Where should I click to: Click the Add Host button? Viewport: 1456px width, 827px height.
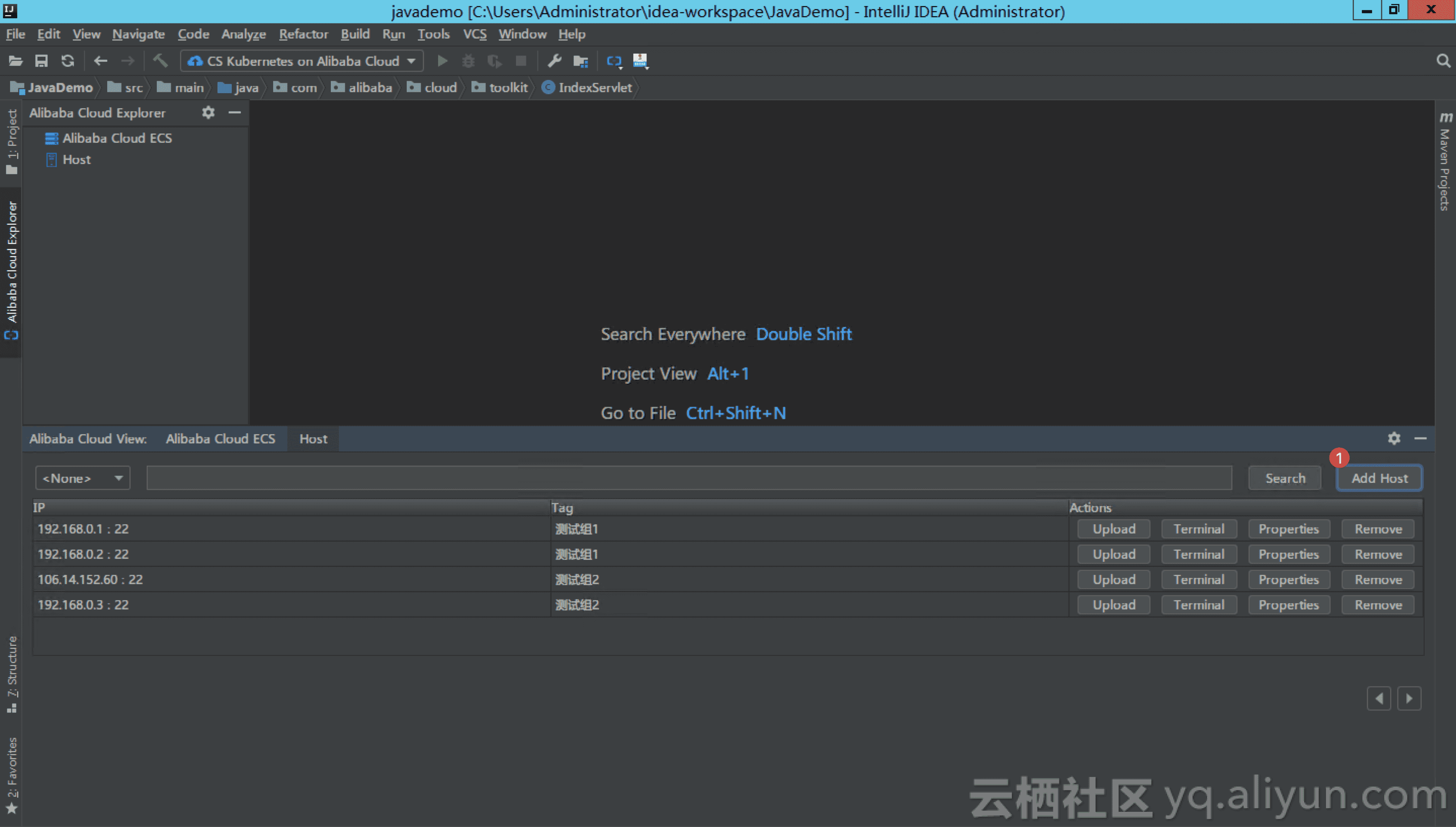point(1380,477)
